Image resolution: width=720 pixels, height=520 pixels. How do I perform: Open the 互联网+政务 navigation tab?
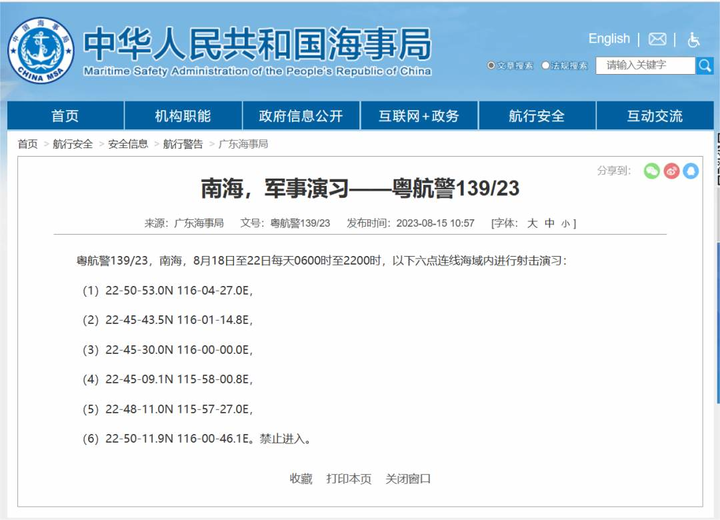click(x=419, y=116)
